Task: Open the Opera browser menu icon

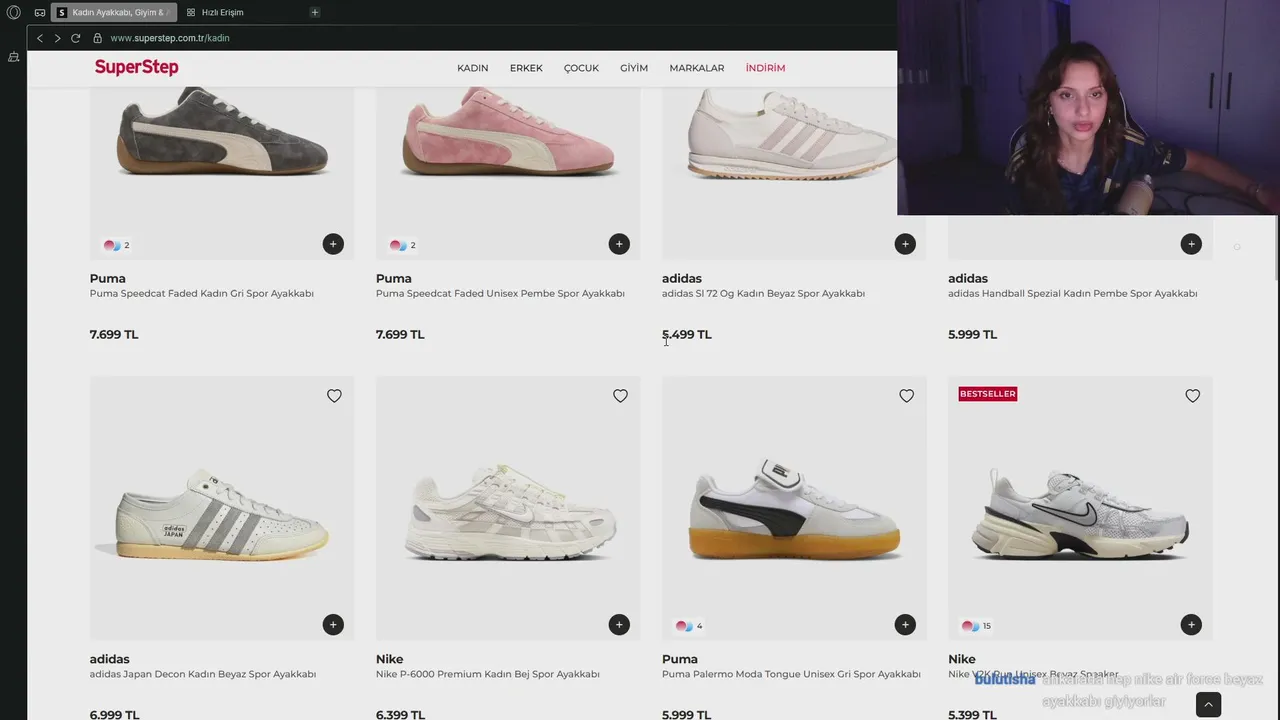Action: [x=13, y=12]
